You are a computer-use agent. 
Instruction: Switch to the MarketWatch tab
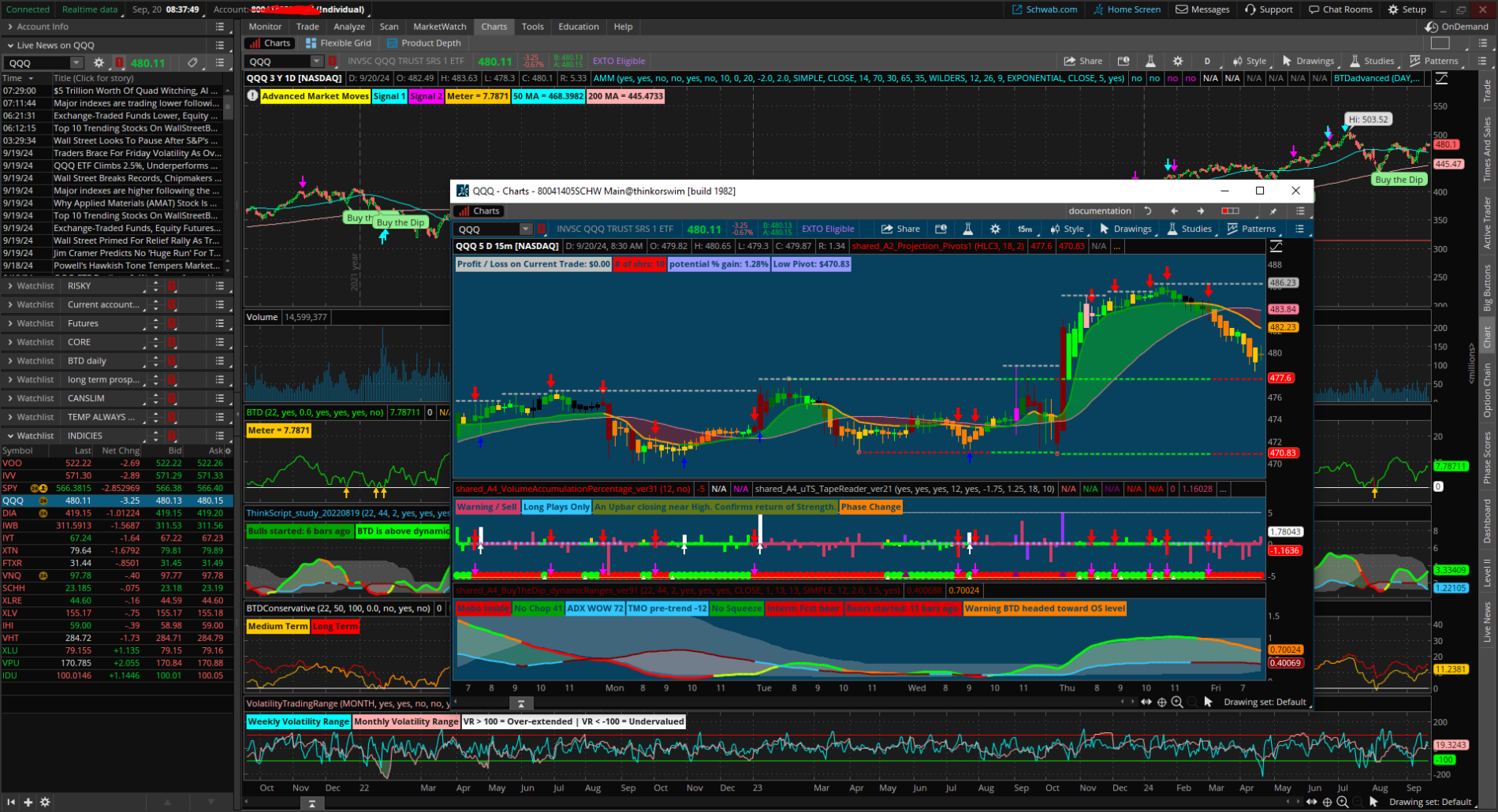coord(440,27)
